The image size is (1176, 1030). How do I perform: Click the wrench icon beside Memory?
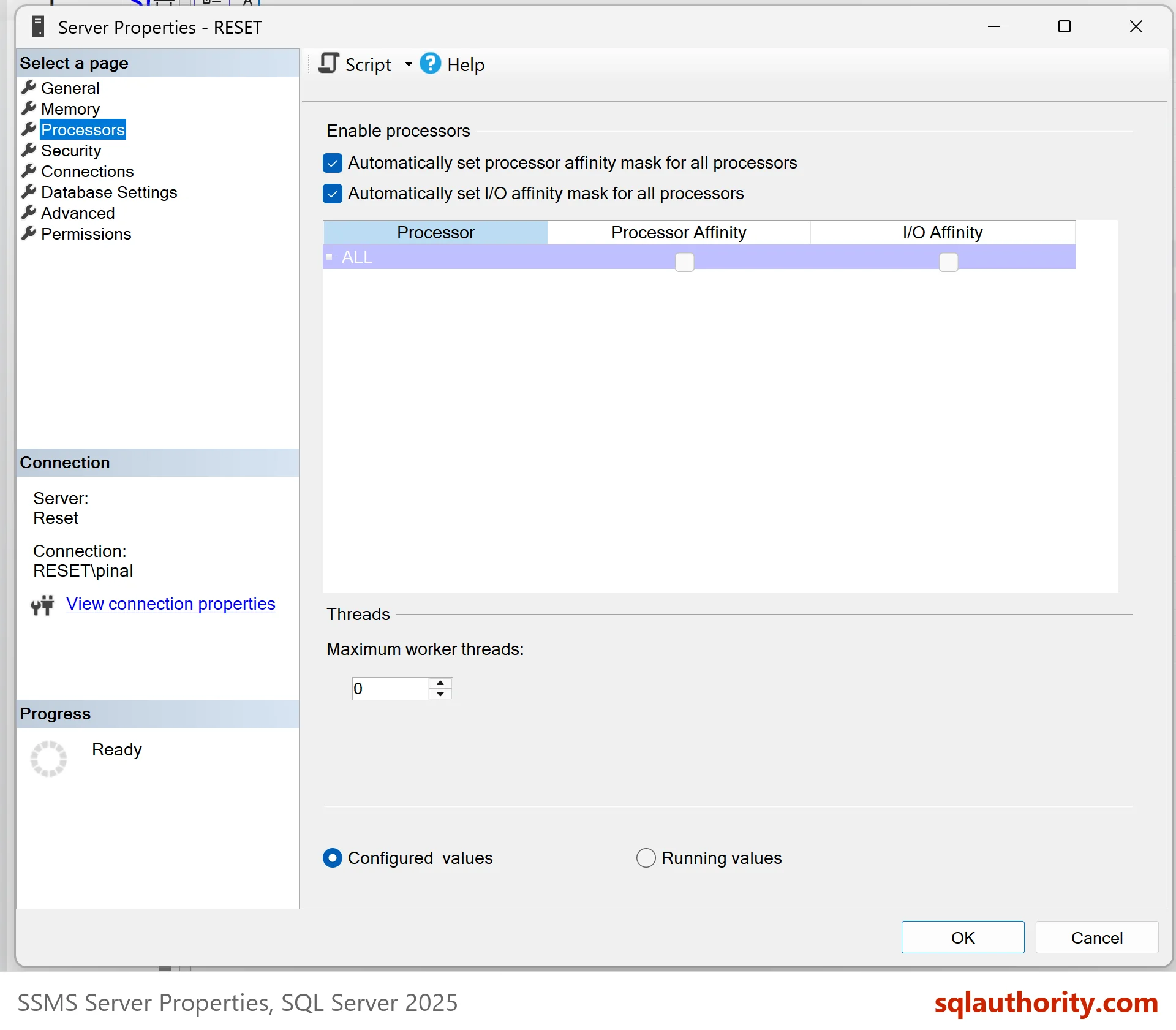(x=29, y=108)
